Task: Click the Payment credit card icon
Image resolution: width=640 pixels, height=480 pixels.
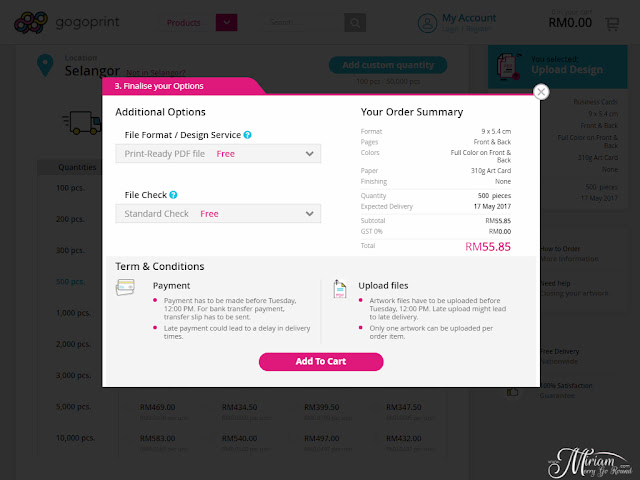Action: pos(125,287)
